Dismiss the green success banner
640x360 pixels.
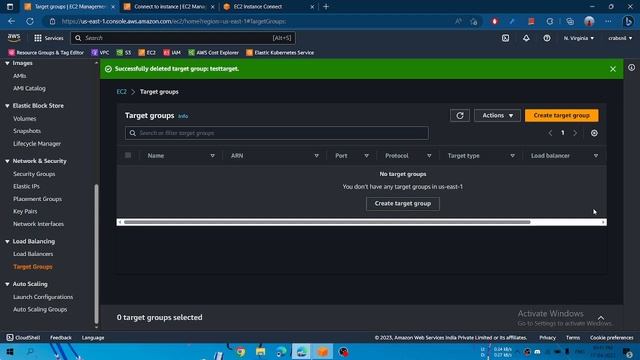pyautogui.click(x=613, y=69)
